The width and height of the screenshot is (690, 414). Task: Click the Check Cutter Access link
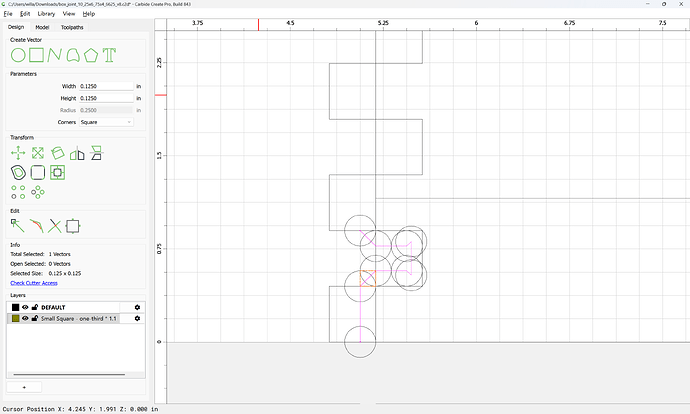coord(34,283)
